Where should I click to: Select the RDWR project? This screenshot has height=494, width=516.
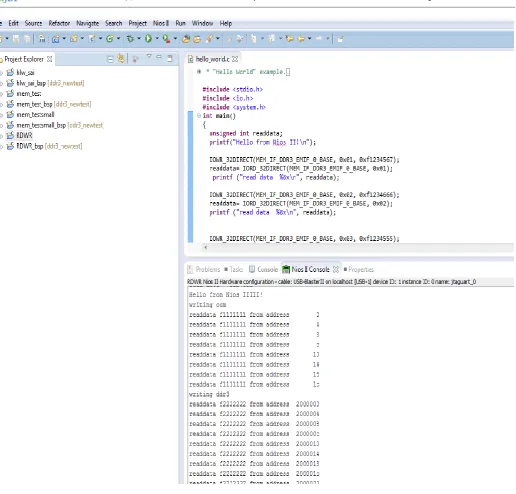point(20,136)
